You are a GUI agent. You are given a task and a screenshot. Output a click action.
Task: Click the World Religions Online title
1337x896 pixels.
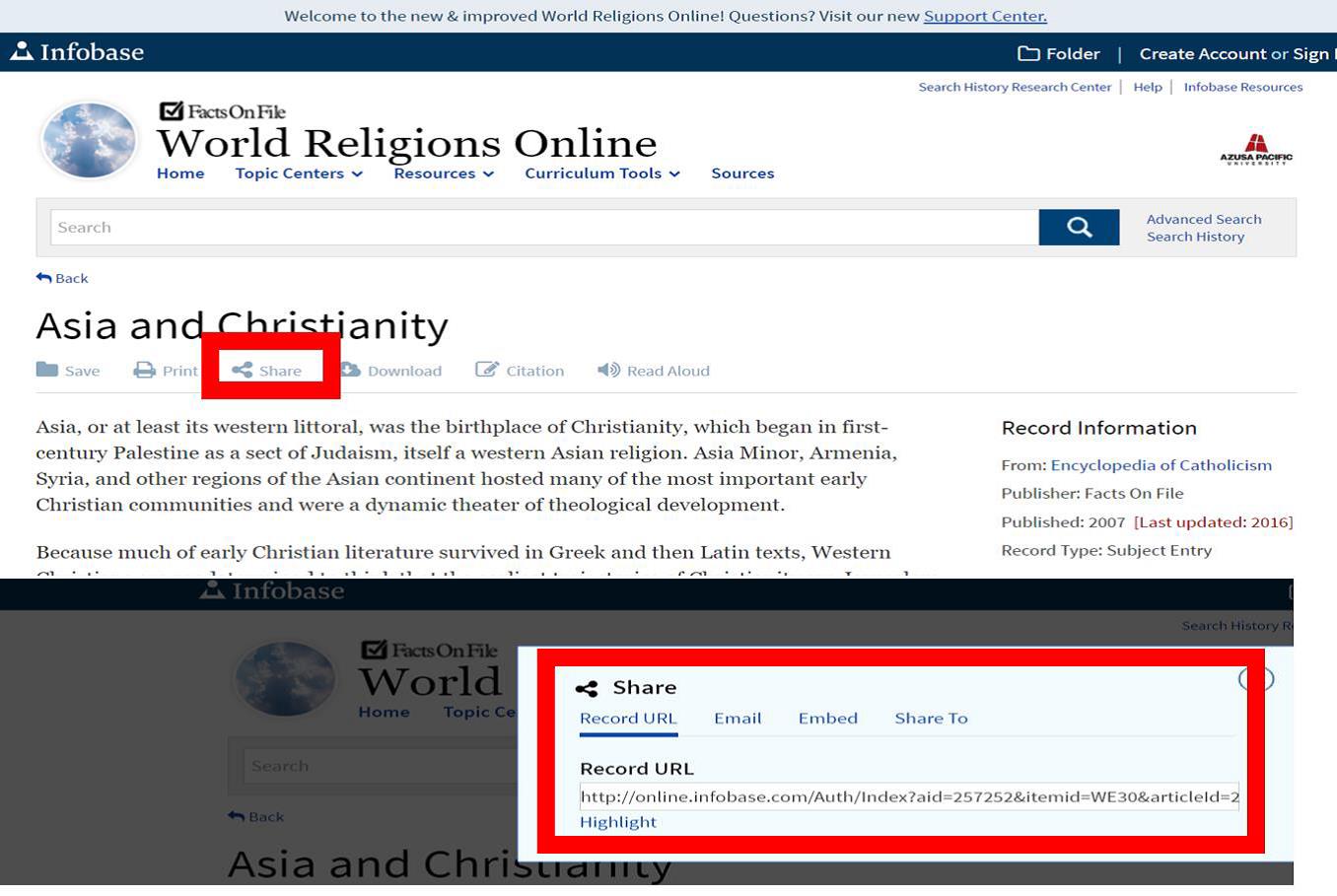click(407, 144)
